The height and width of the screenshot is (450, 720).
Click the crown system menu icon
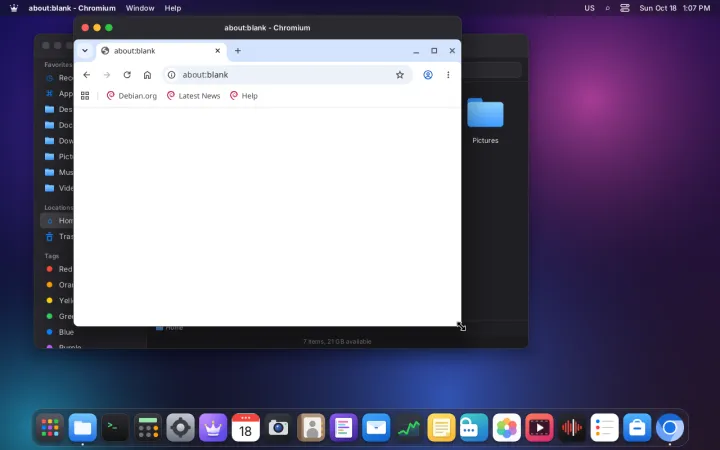(x=14, y=8)
